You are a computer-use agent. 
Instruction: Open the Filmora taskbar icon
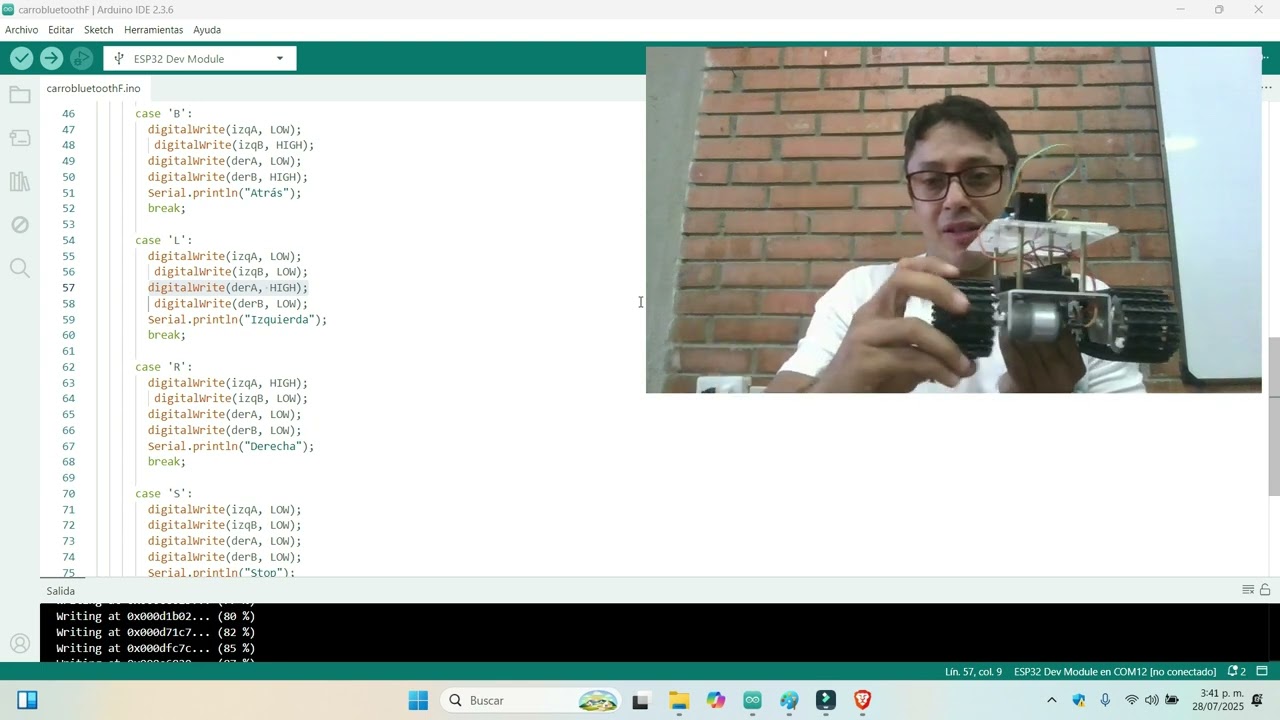[x=826, y=700]
